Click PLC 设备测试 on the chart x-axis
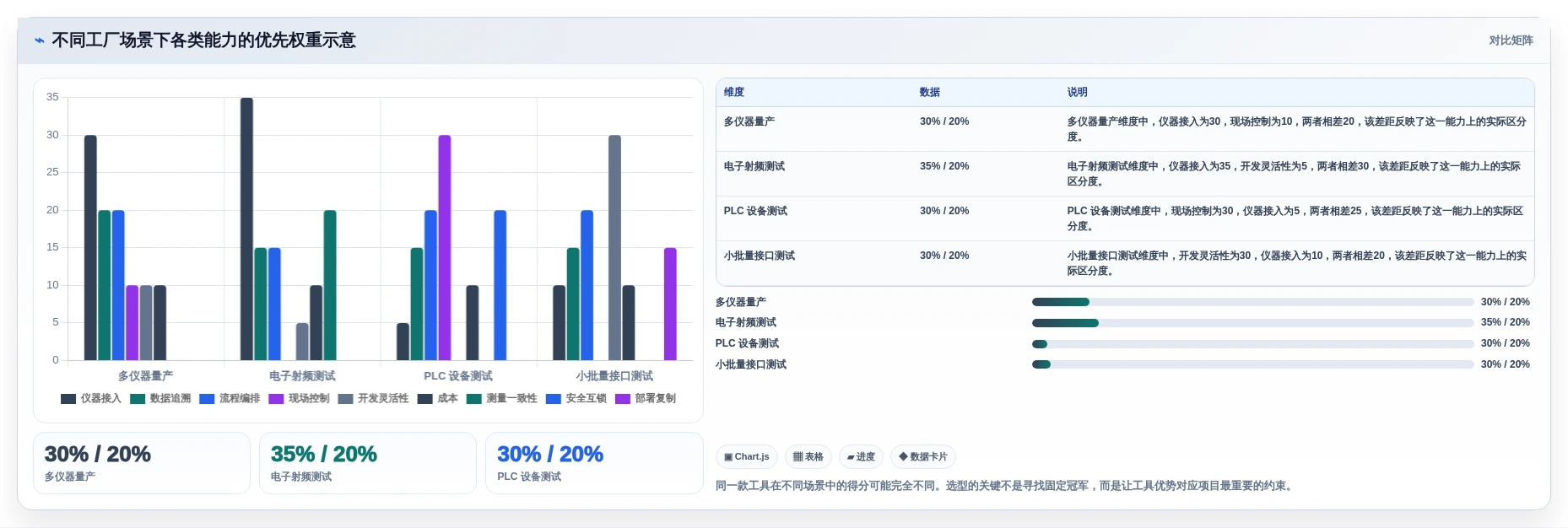This screenshot has width=1568, height=528. point(458,376)
